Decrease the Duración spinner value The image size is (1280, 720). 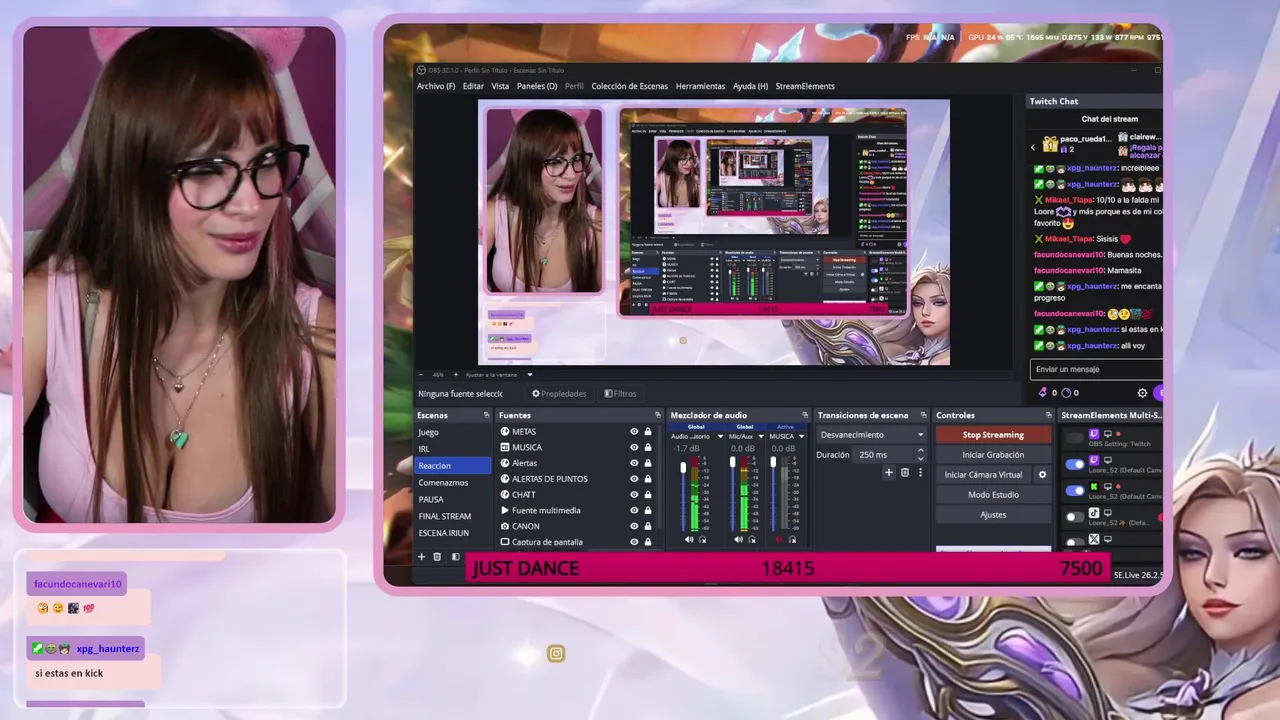920,458
